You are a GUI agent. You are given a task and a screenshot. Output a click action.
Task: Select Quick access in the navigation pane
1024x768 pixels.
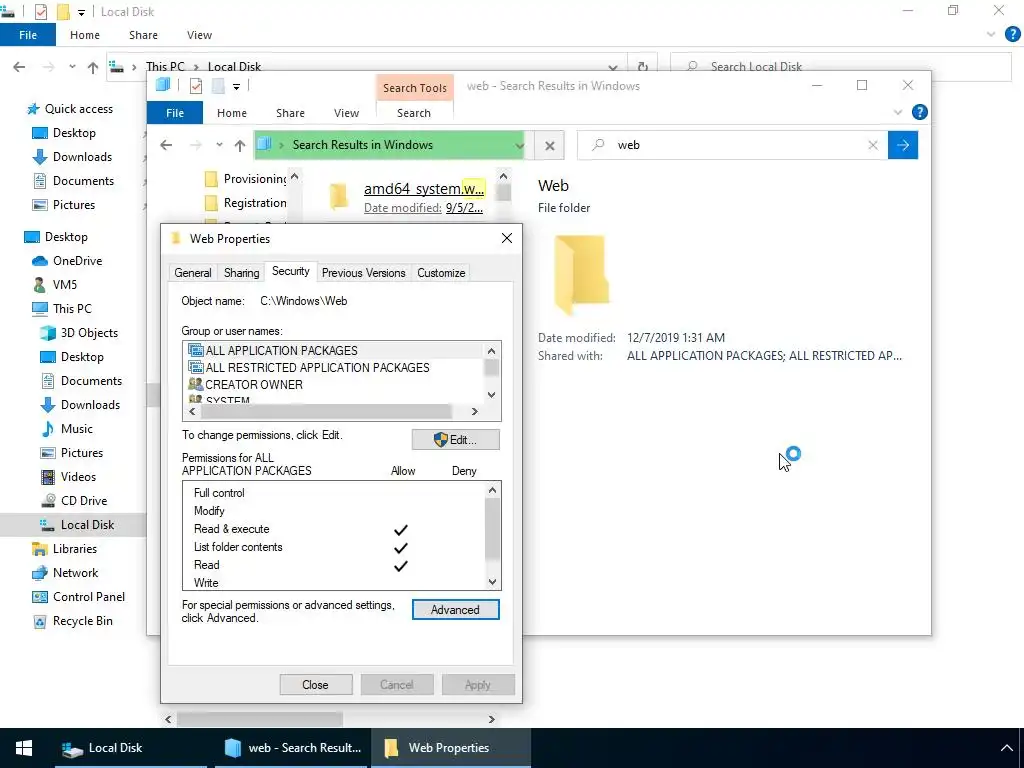click(x=70, y=109)
